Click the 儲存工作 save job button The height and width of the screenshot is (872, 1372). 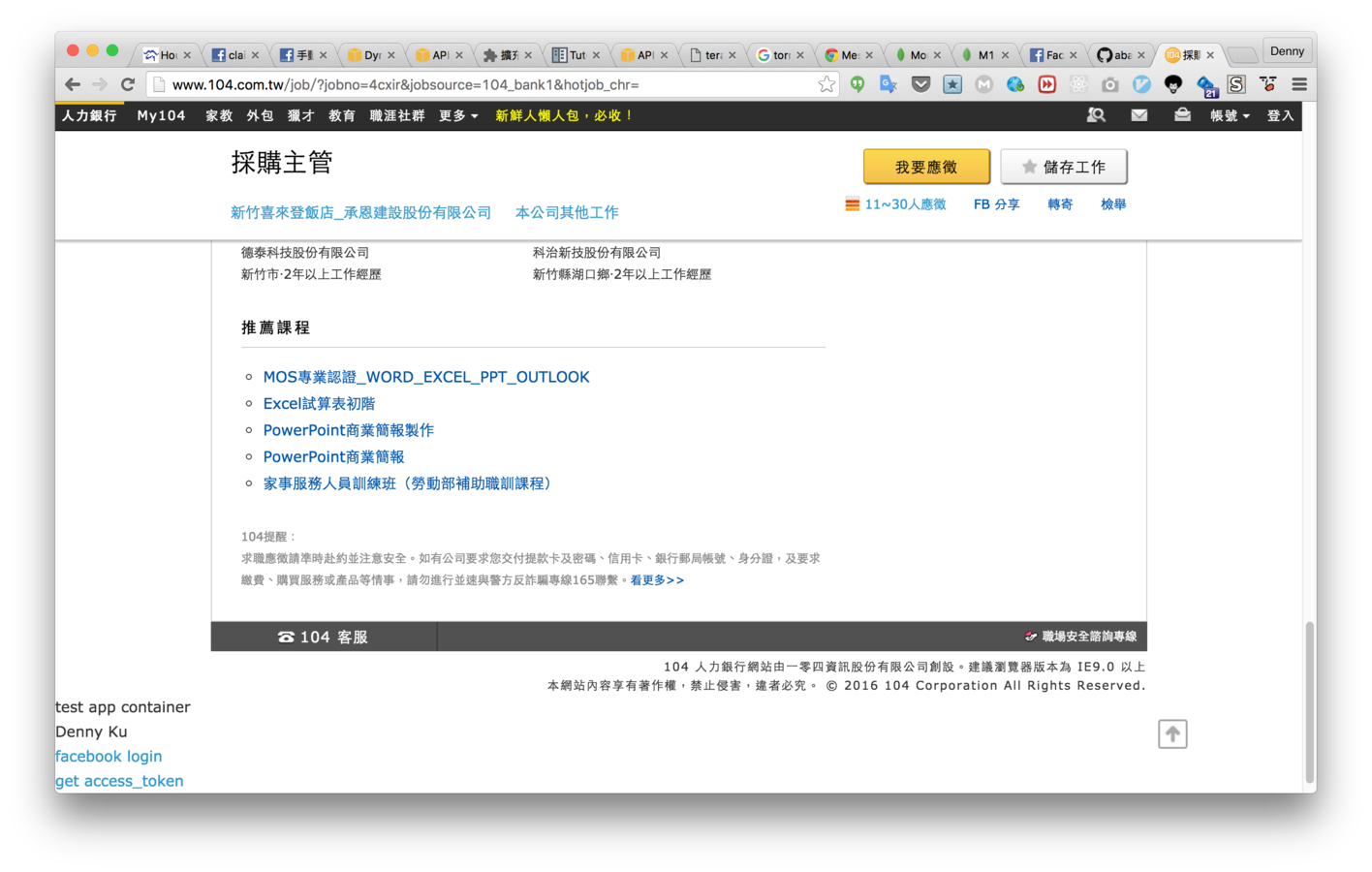pos(1064,167)
